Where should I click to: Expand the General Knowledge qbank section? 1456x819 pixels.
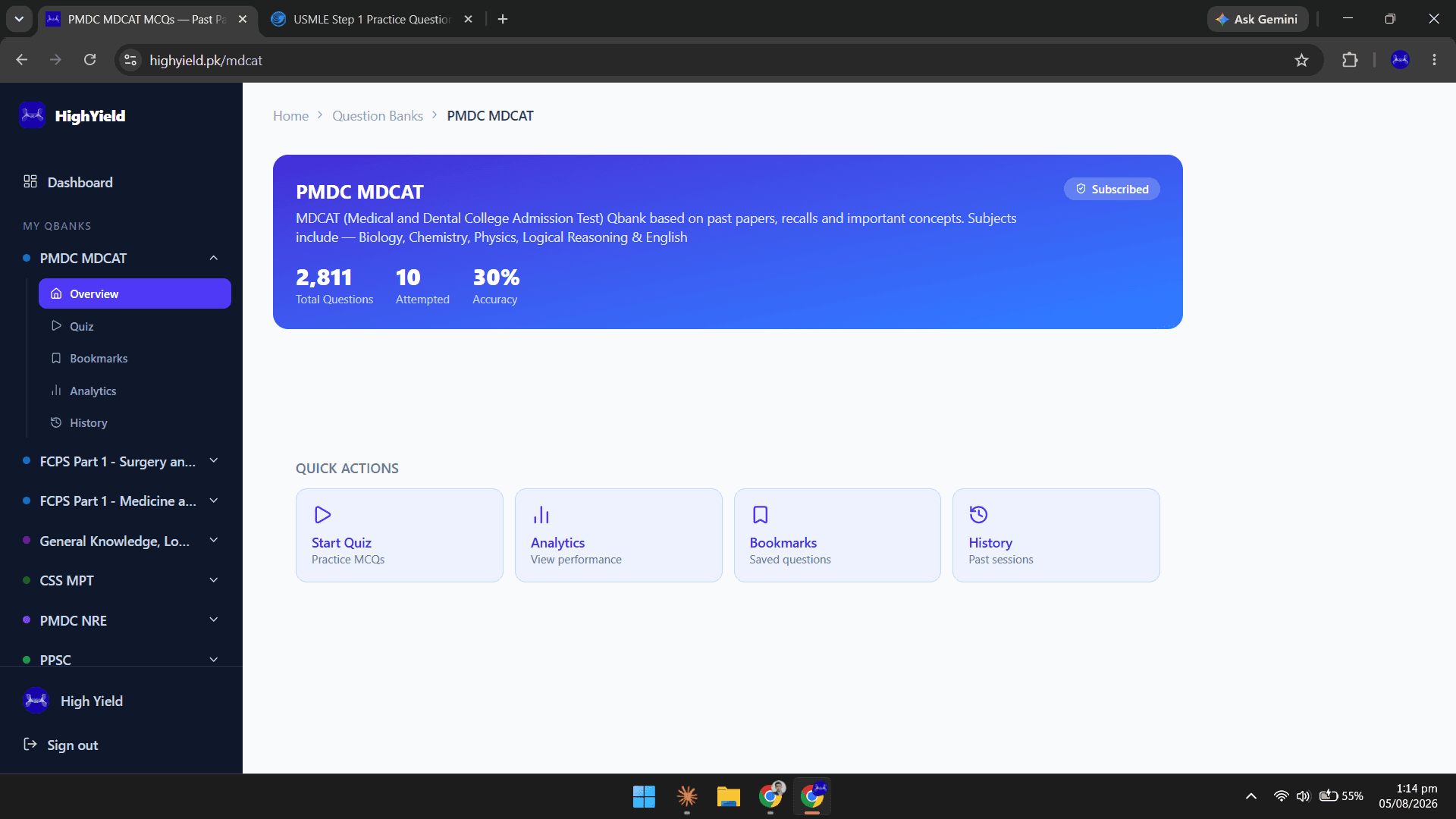[x=214, y=541]
